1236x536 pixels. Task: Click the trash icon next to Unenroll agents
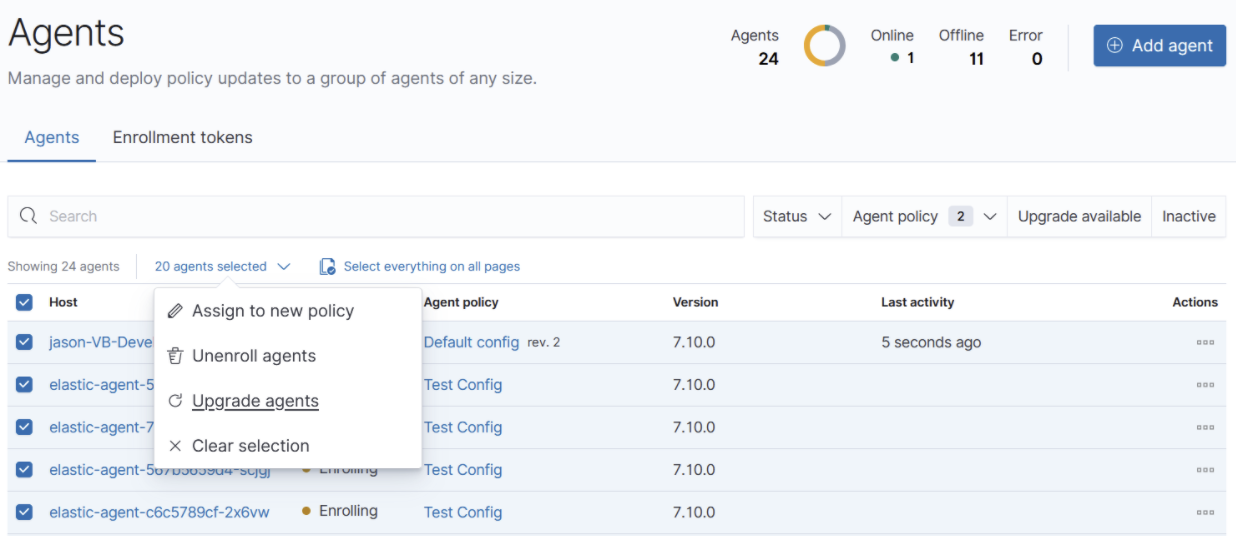click(x=175, y=356)
